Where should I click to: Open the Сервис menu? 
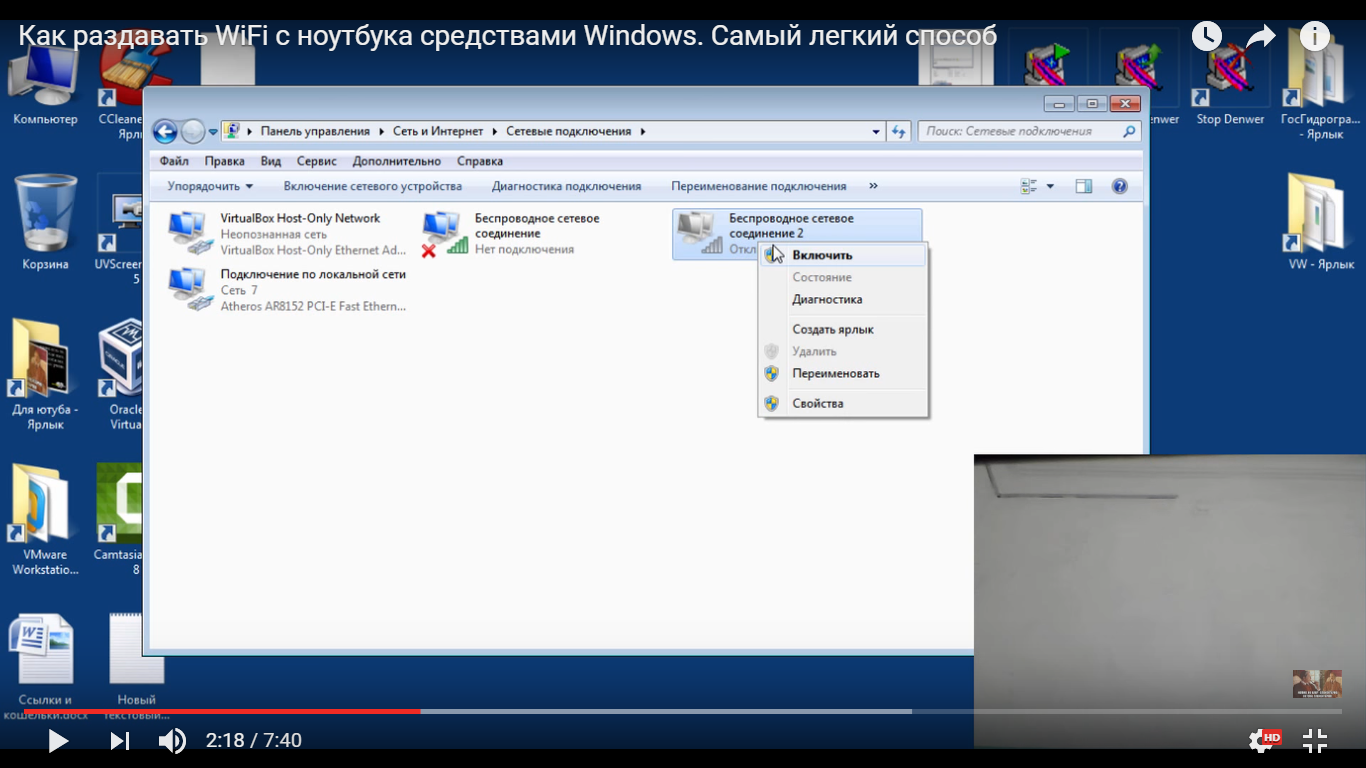tap(317, 161)
